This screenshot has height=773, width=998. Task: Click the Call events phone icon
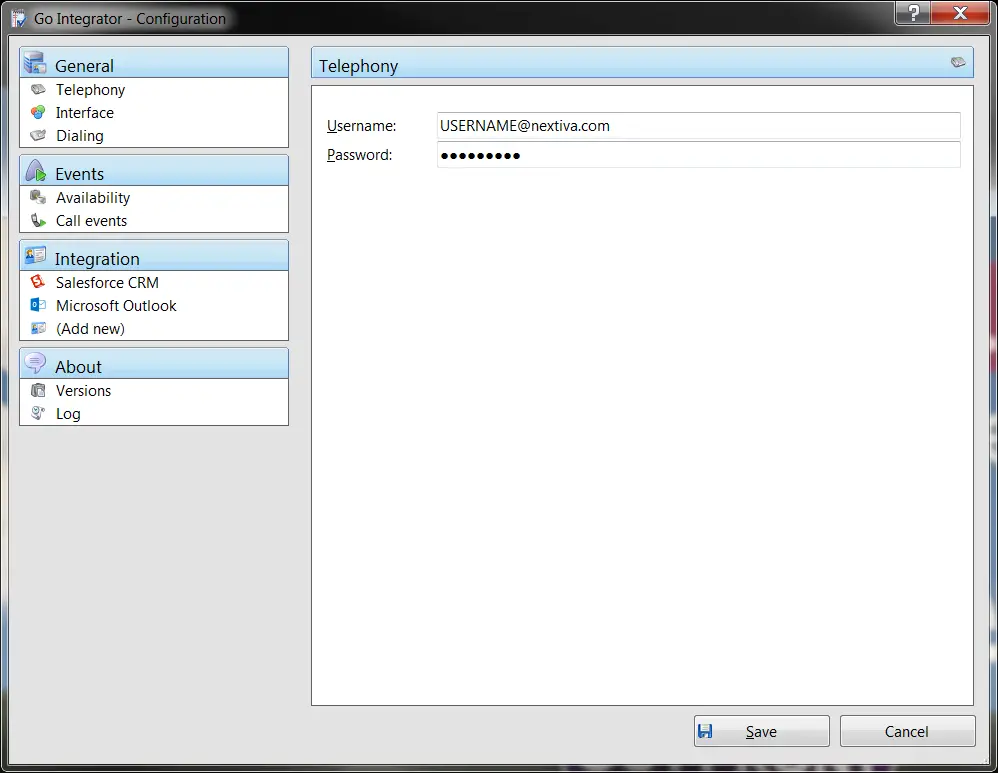point(38,220)
